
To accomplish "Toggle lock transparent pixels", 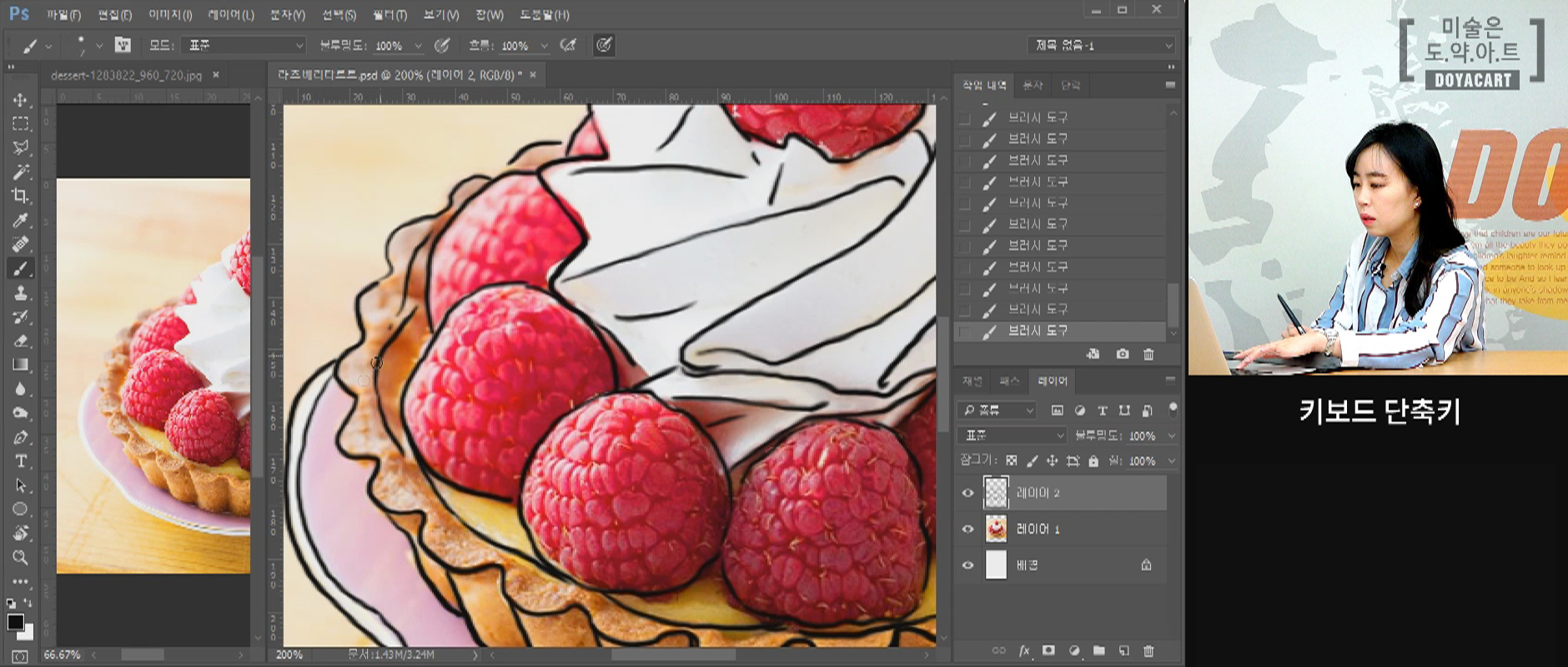I will point(1012,460).
